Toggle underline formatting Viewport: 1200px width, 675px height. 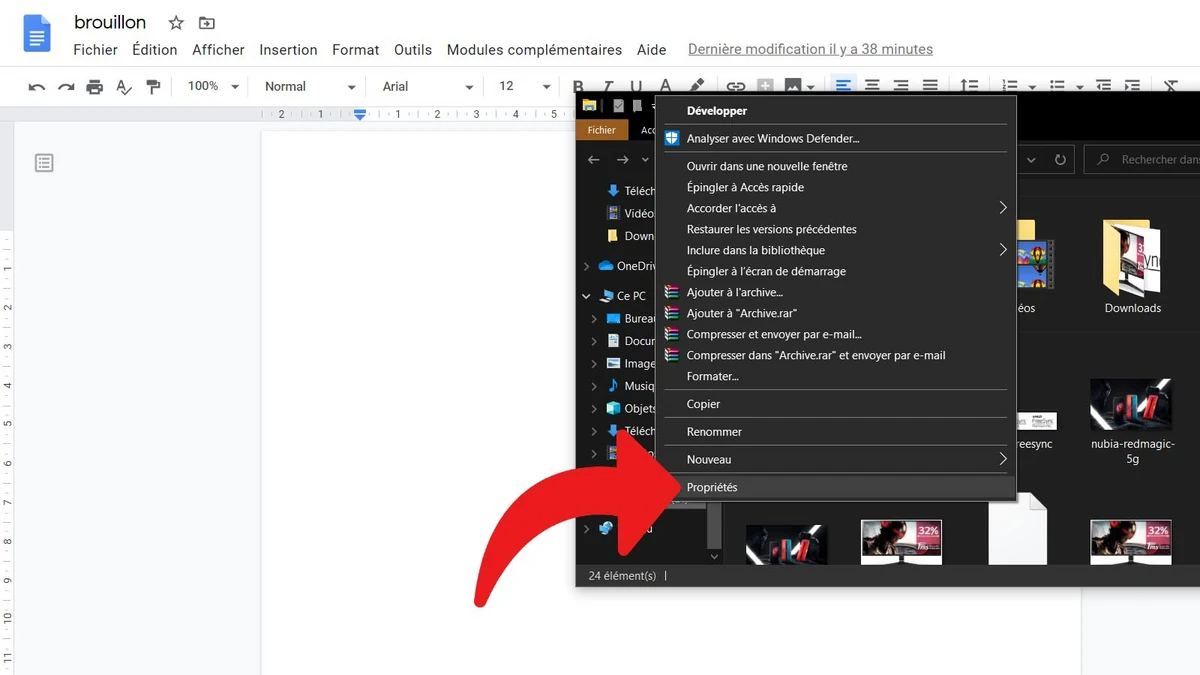pos(636,86)
